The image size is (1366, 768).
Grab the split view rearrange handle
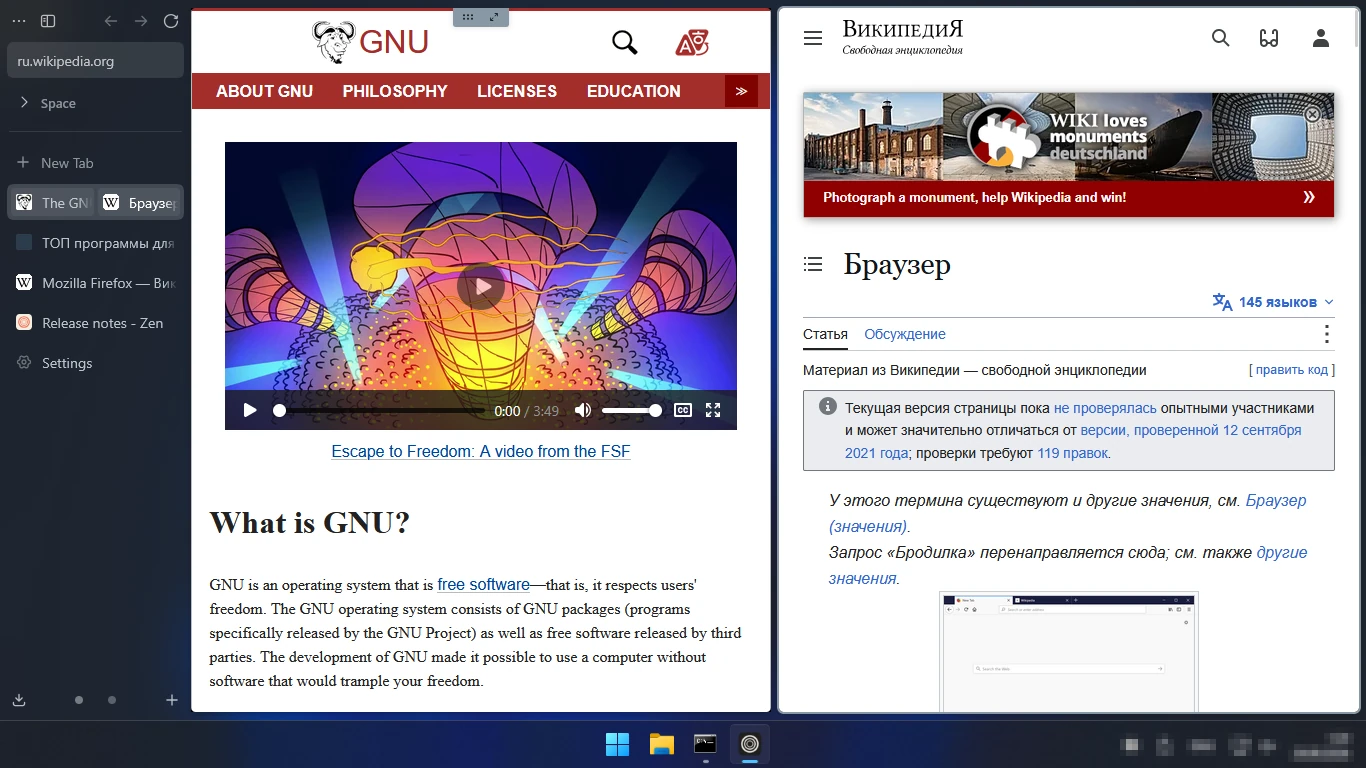[468, 17]
